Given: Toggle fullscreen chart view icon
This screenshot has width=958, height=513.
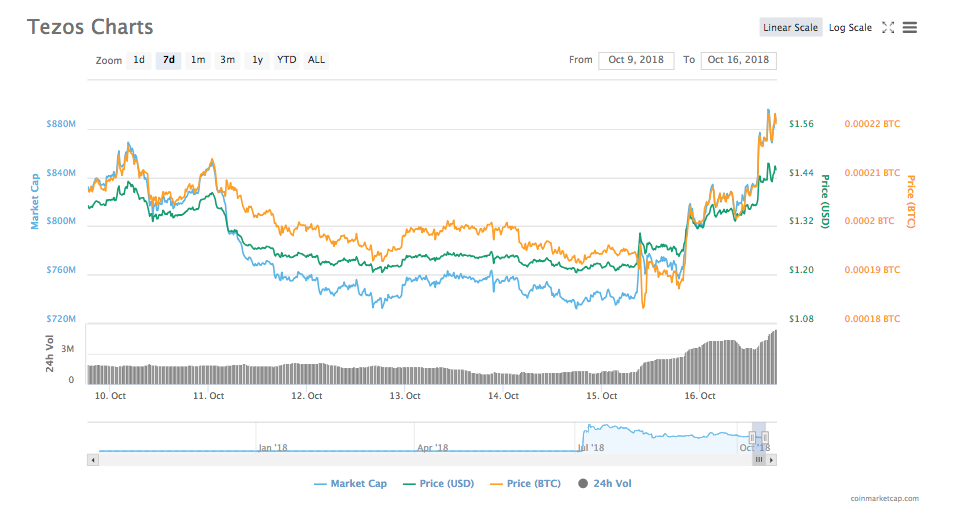Looking at the screenshot, I should point(888,27).
